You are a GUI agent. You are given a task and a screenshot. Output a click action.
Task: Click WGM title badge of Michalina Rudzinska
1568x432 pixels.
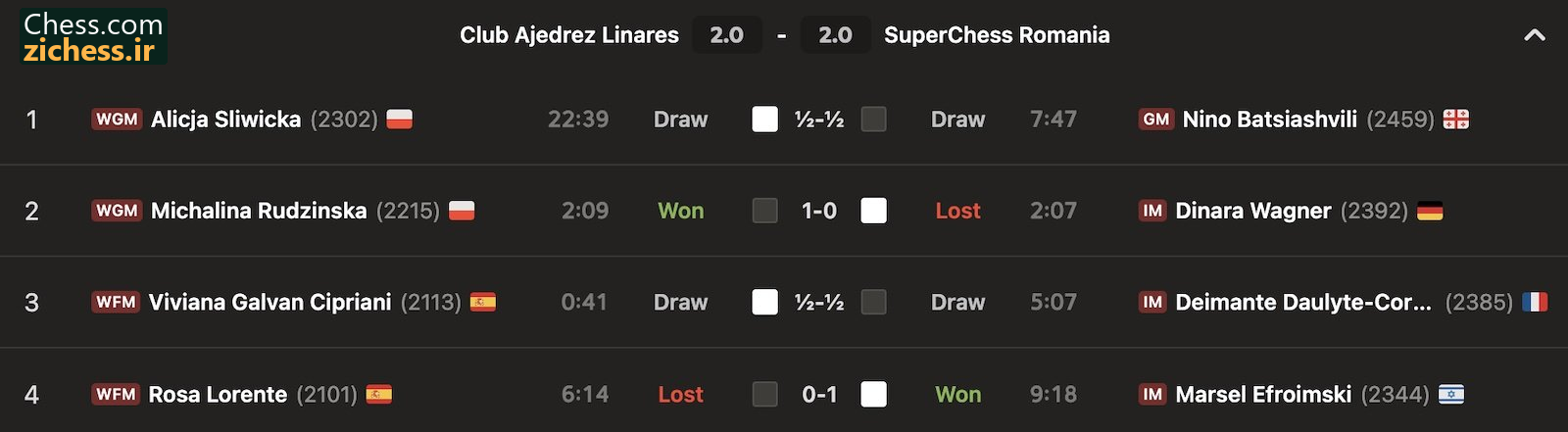coord(117,211)
